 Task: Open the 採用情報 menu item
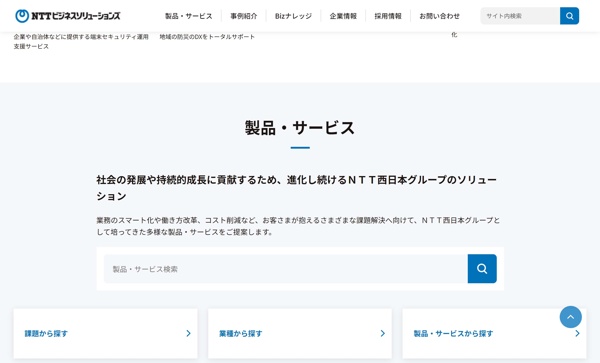pos(388,16)
